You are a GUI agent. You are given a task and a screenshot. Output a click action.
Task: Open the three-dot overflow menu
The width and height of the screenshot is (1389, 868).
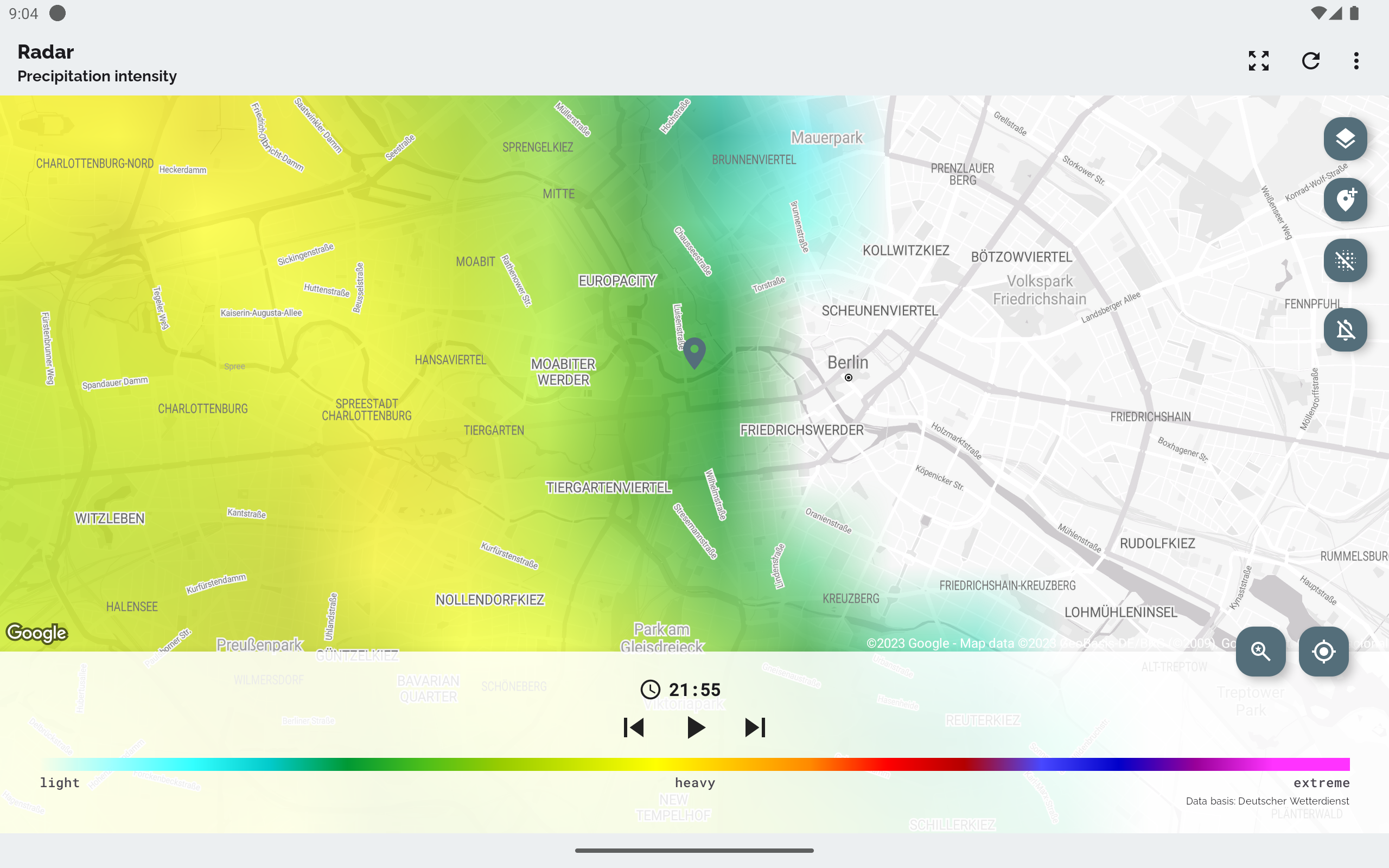(x=1356, y=61)
